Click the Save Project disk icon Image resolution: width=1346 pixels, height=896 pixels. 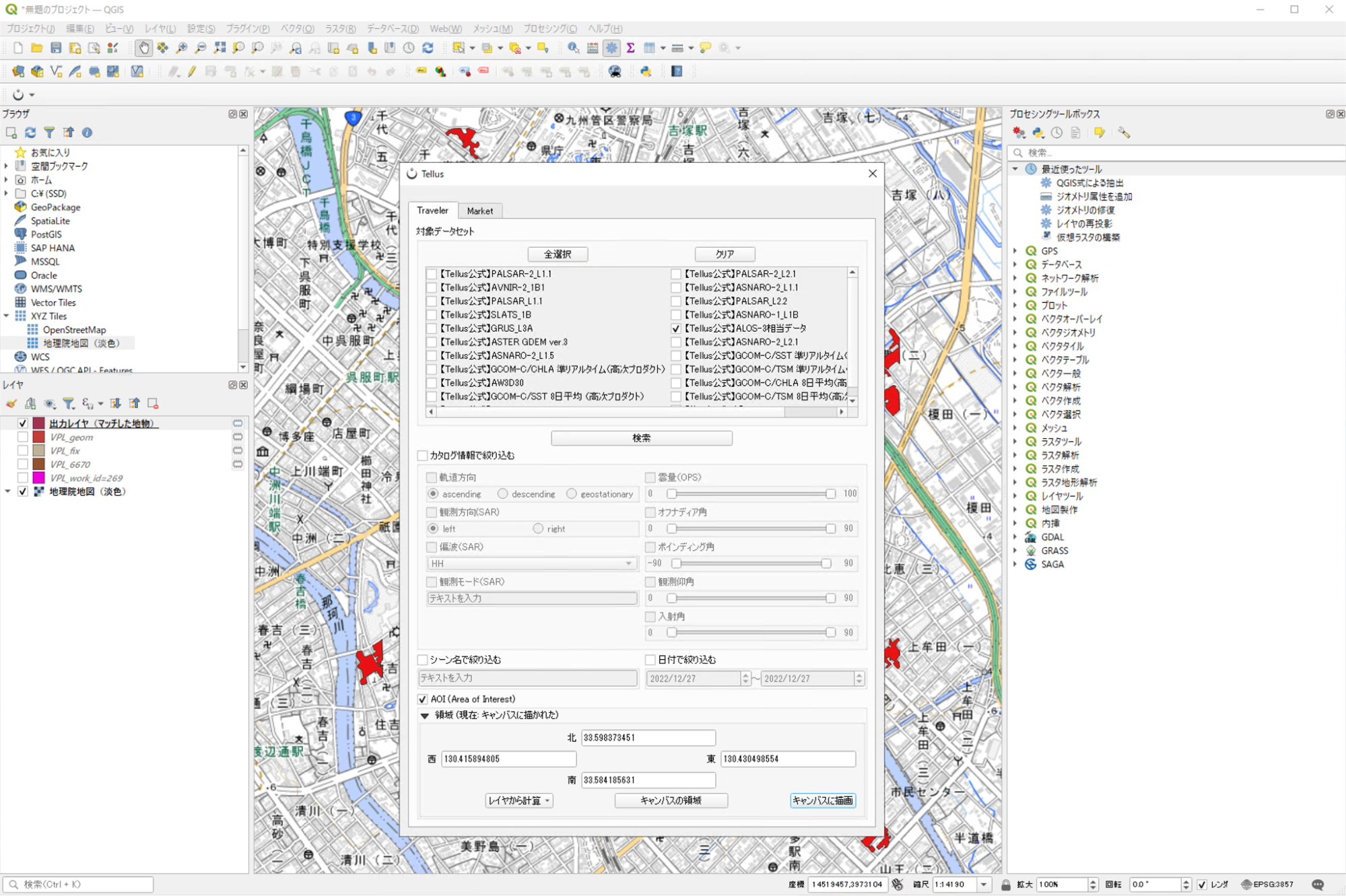click(x=56, y=48)
